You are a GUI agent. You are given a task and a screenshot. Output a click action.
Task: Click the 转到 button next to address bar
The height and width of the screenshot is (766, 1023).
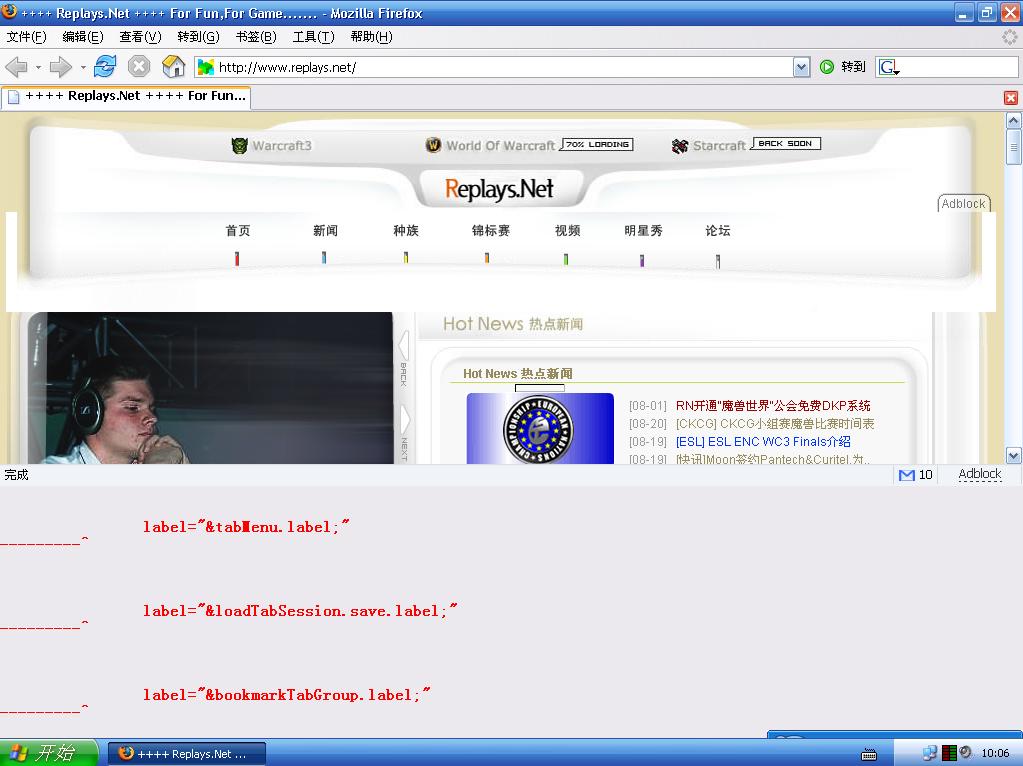(853, 67)
